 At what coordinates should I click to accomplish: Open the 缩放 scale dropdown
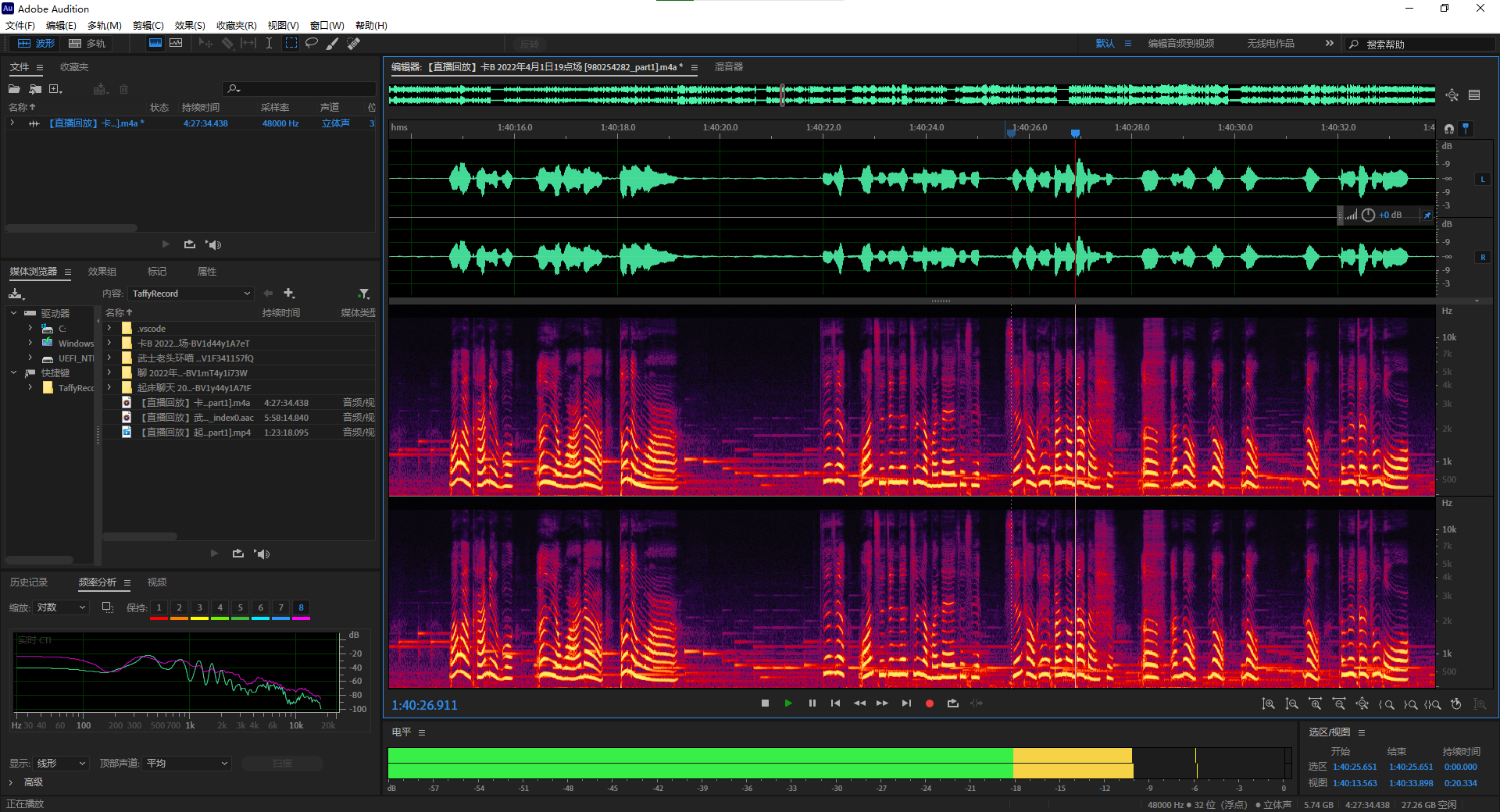tap(61, 607)
